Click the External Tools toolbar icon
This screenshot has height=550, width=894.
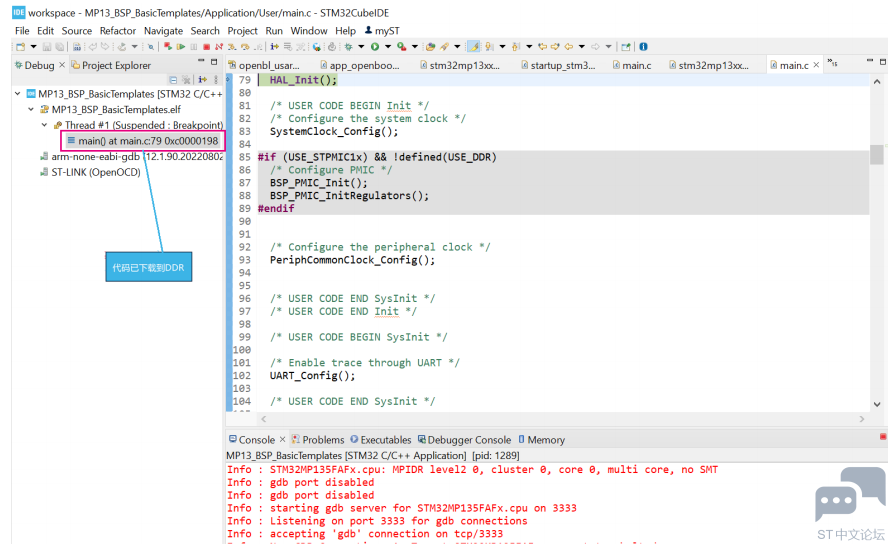(x=402, y=47)
